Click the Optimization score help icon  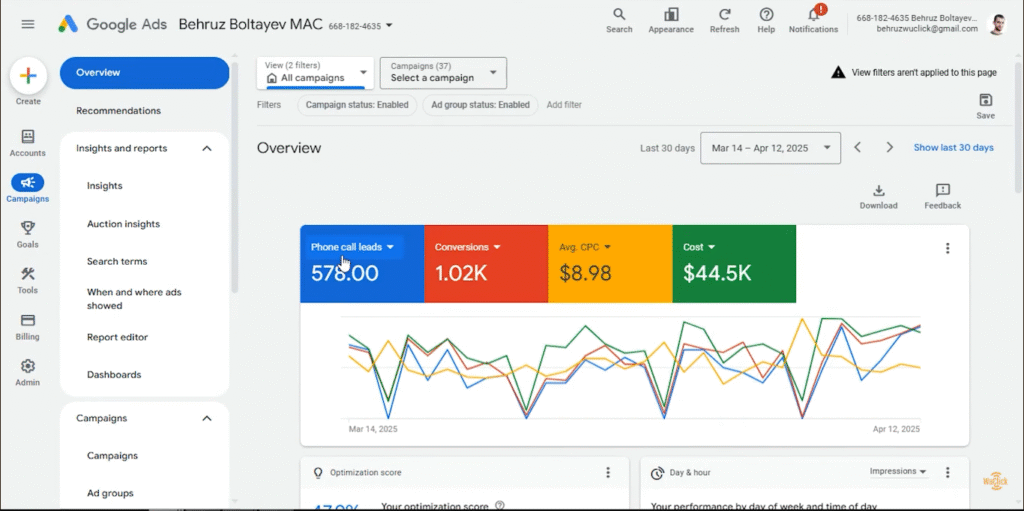click(x=500, y=505)
